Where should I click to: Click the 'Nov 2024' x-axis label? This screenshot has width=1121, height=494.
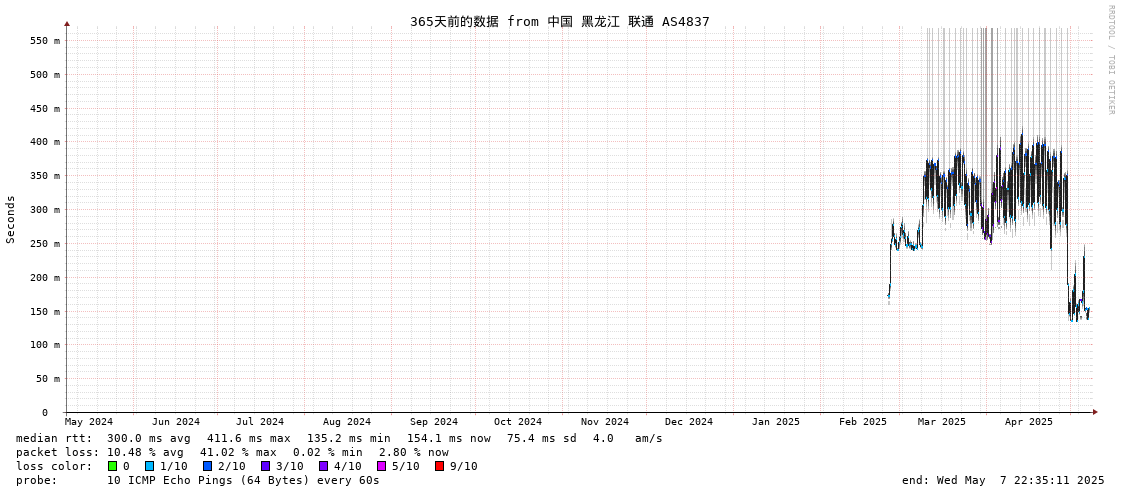coord(605,422)
